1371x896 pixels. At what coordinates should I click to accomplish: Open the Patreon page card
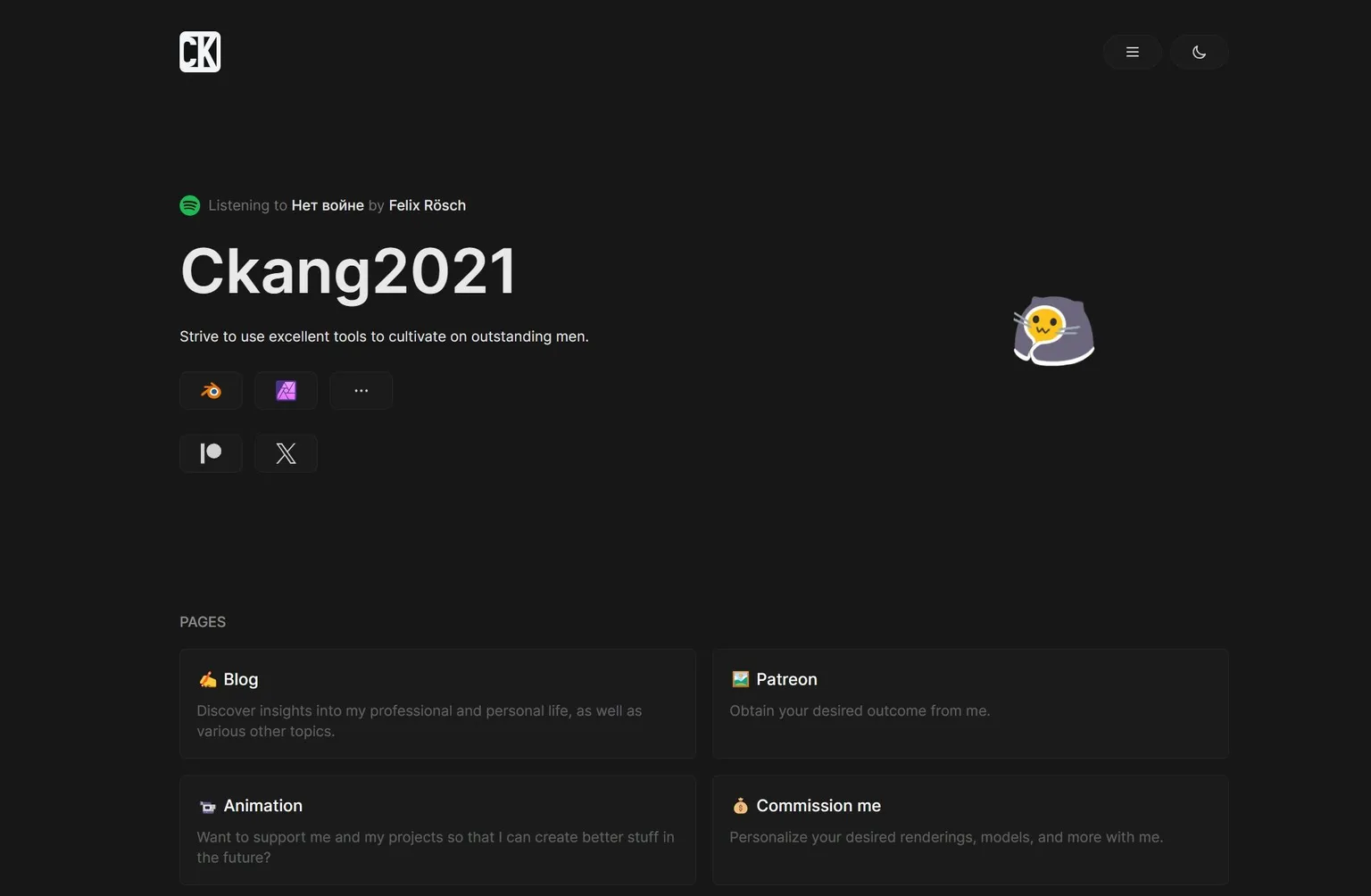coord(970,704)
